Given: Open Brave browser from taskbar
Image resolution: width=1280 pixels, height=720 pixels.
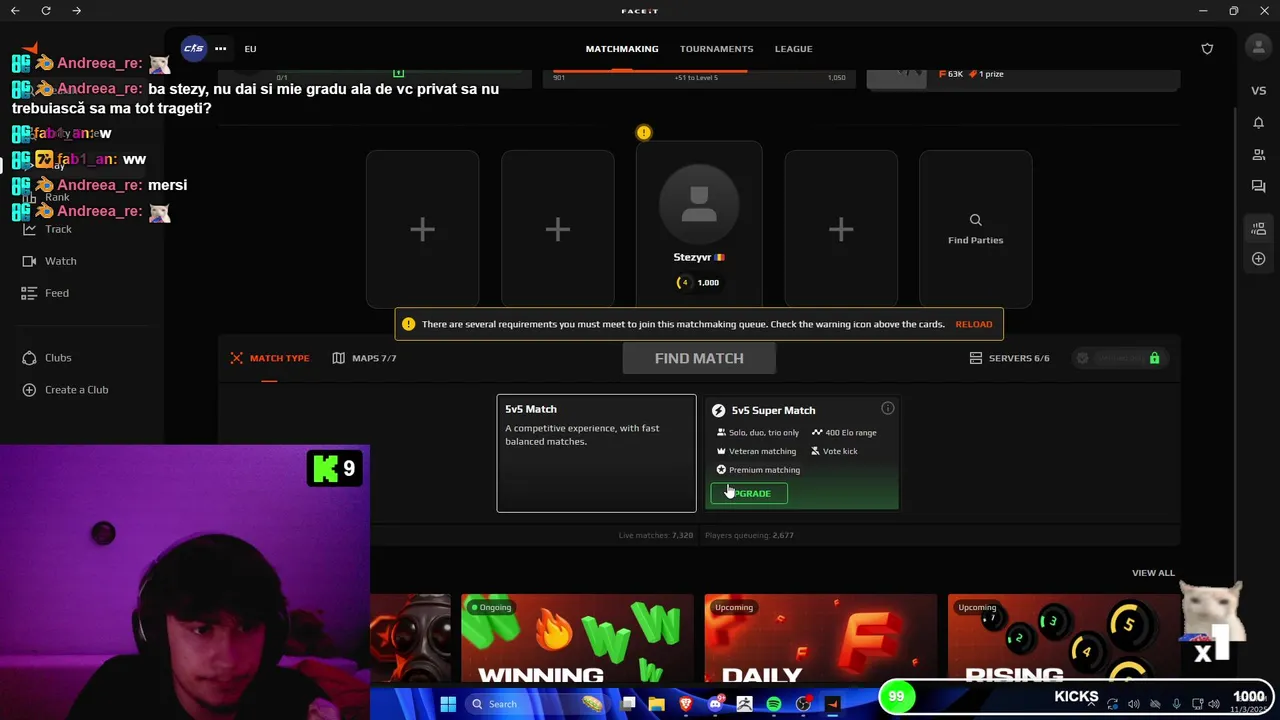Looking at the screenshot, I should [685, 704].
